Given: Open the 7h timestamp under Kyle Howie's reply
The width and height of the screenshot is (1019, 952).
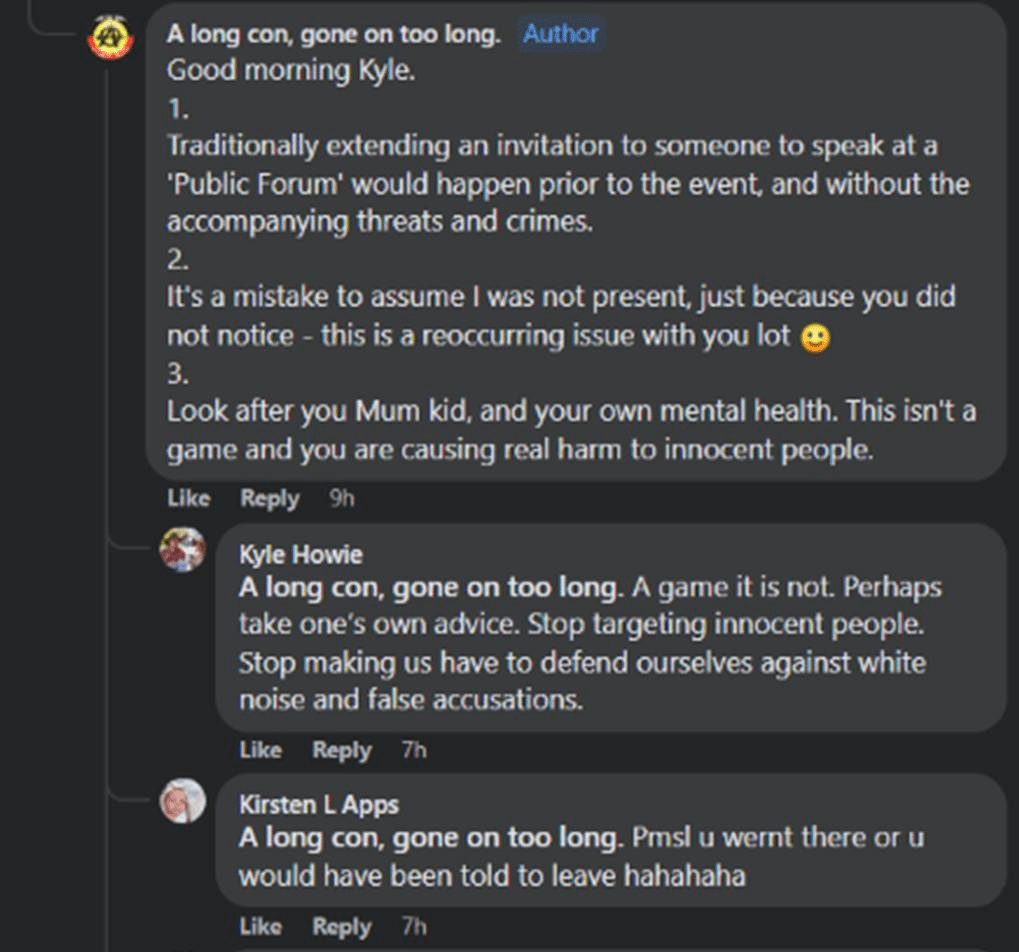Looking at the screenshot, I should tap(414, 749).
